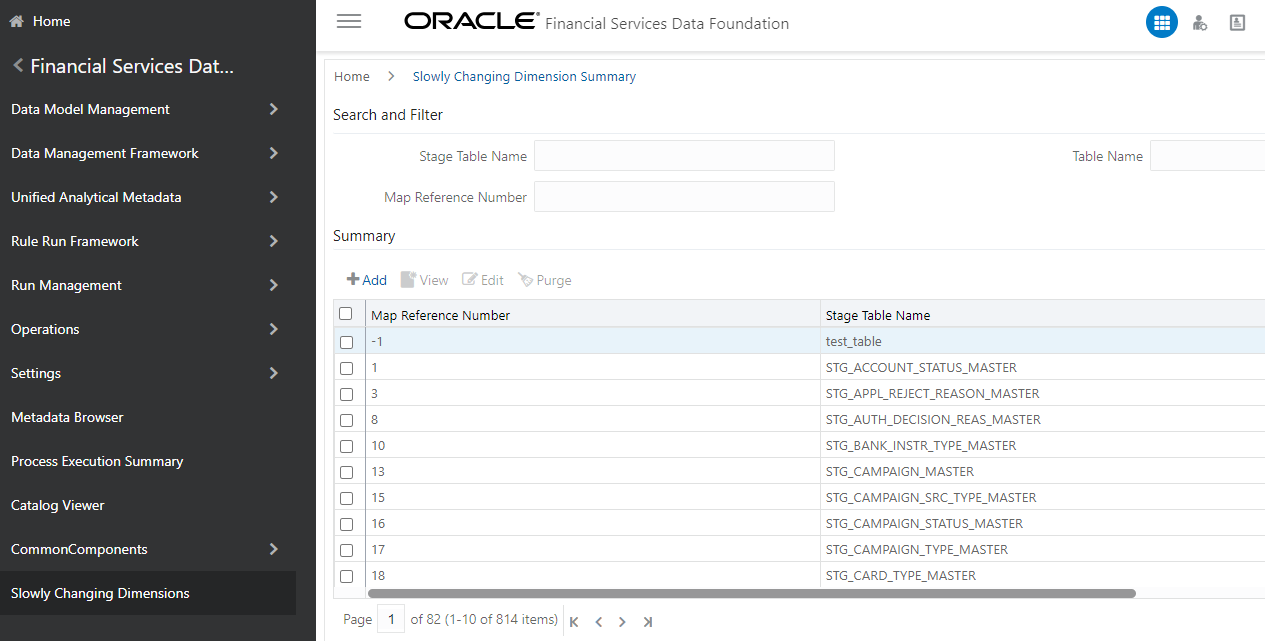Check the row for test_table
Image resolution: width=1267 pixels, height=641 pixels.
click(x=347, y=342)
